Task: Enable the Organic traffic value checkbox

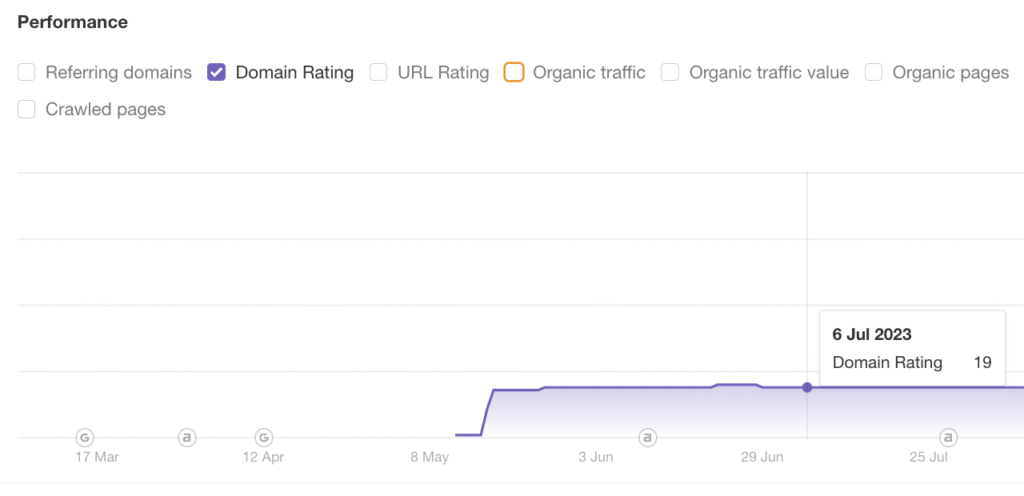Action: tap(670, 72)
